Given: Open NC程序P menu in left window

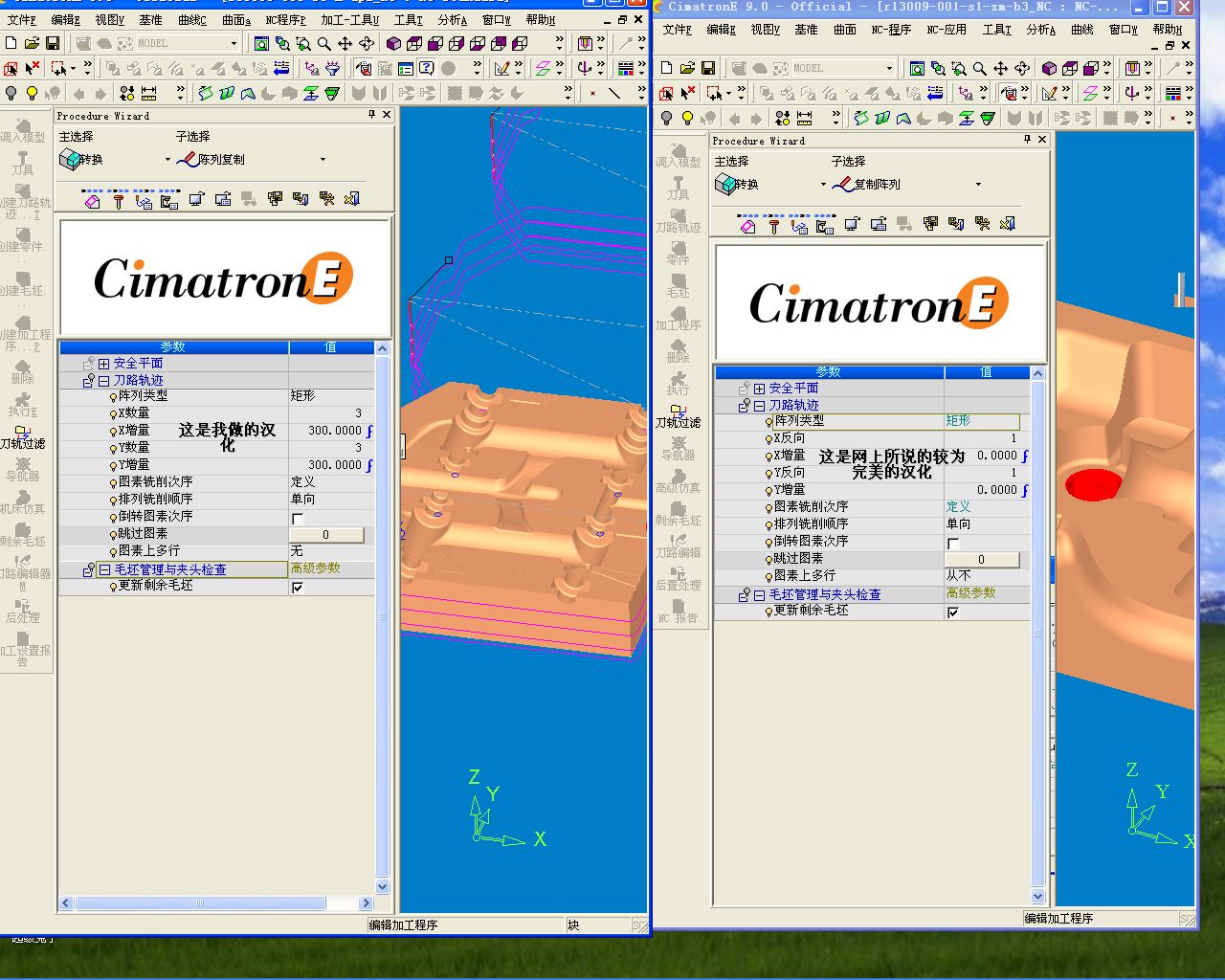Looking at the screenshot, I should (285, 19).
